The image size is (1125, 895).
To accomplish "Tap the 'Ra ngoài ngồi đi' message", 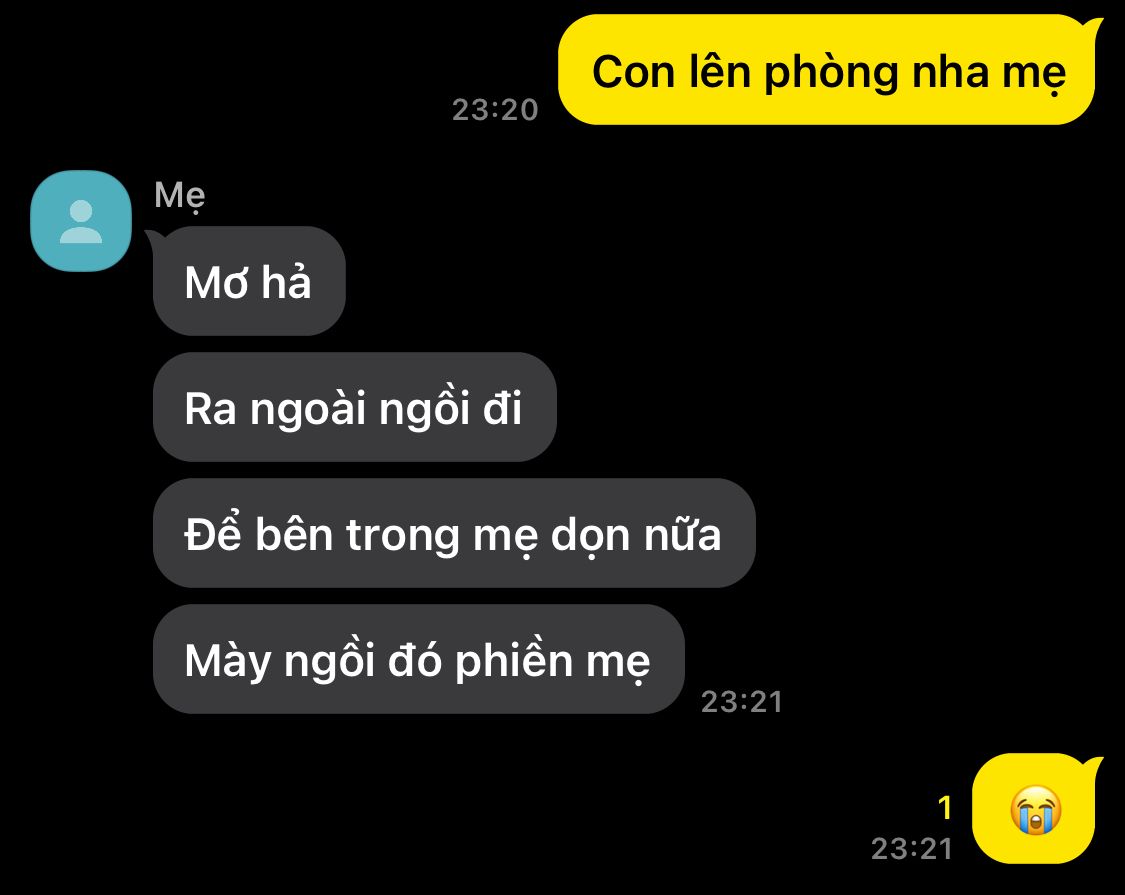I will pyautogui.click(x=354, y=407).
